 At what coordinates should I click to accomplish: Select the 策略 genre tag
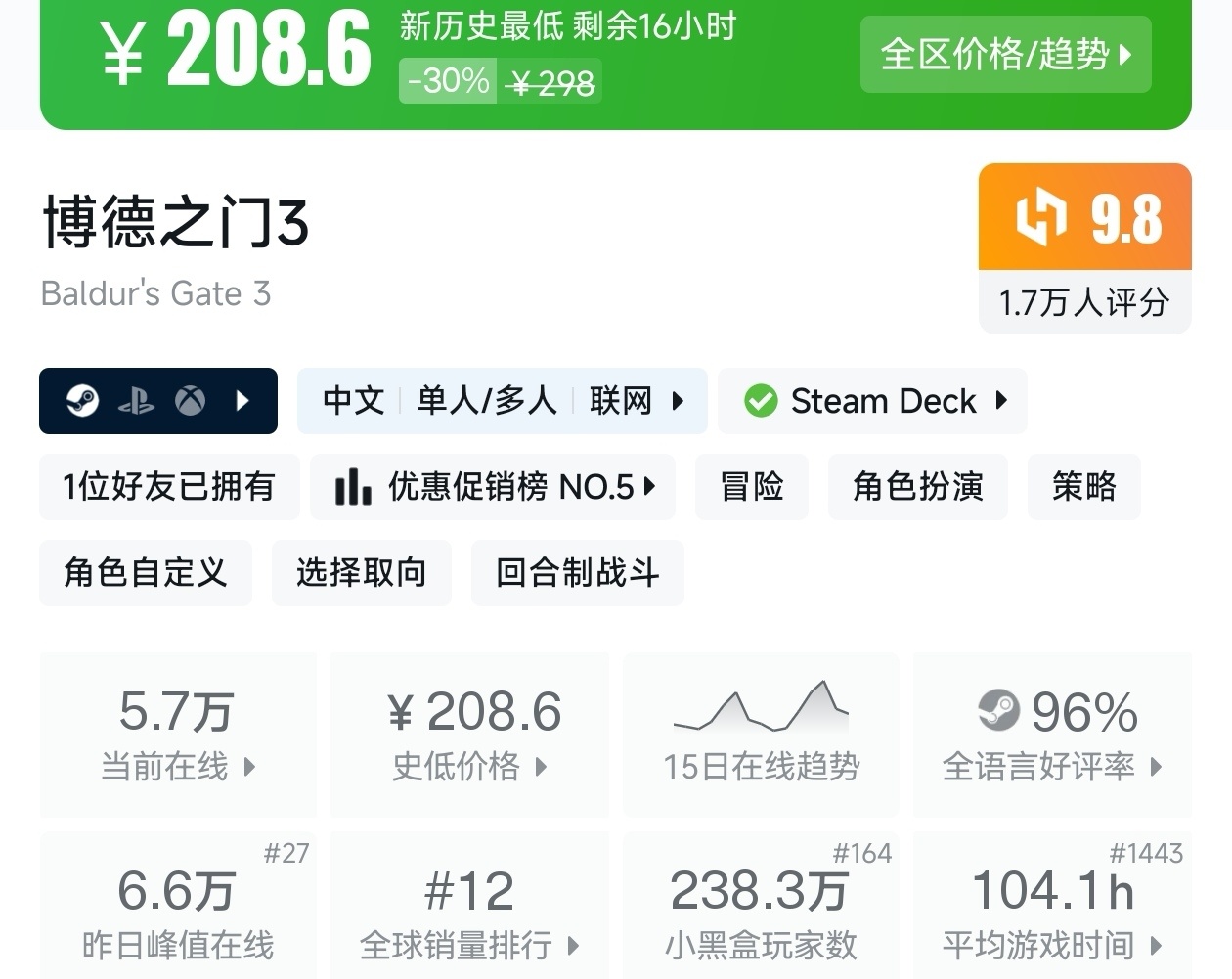click(x=1084, y=487)
